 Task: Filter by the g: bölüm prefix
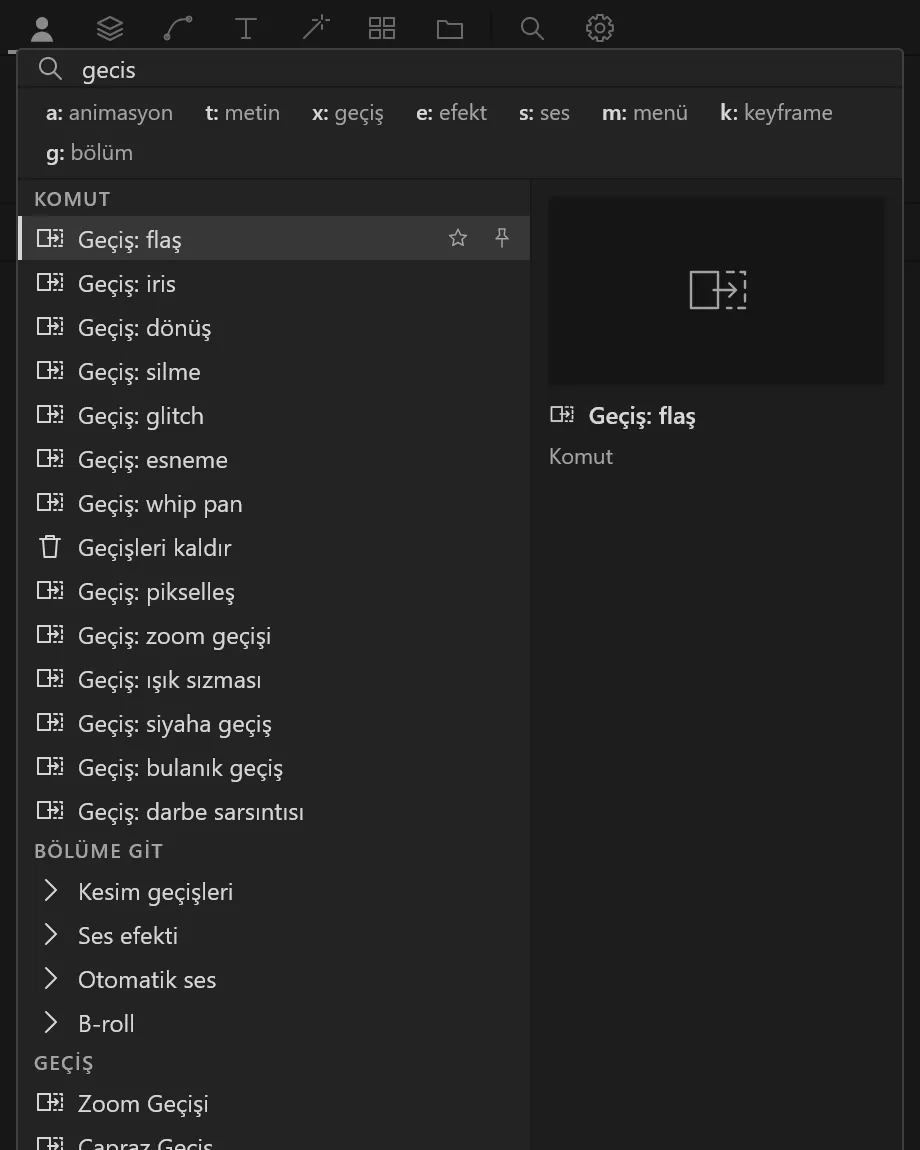[90, 153]
